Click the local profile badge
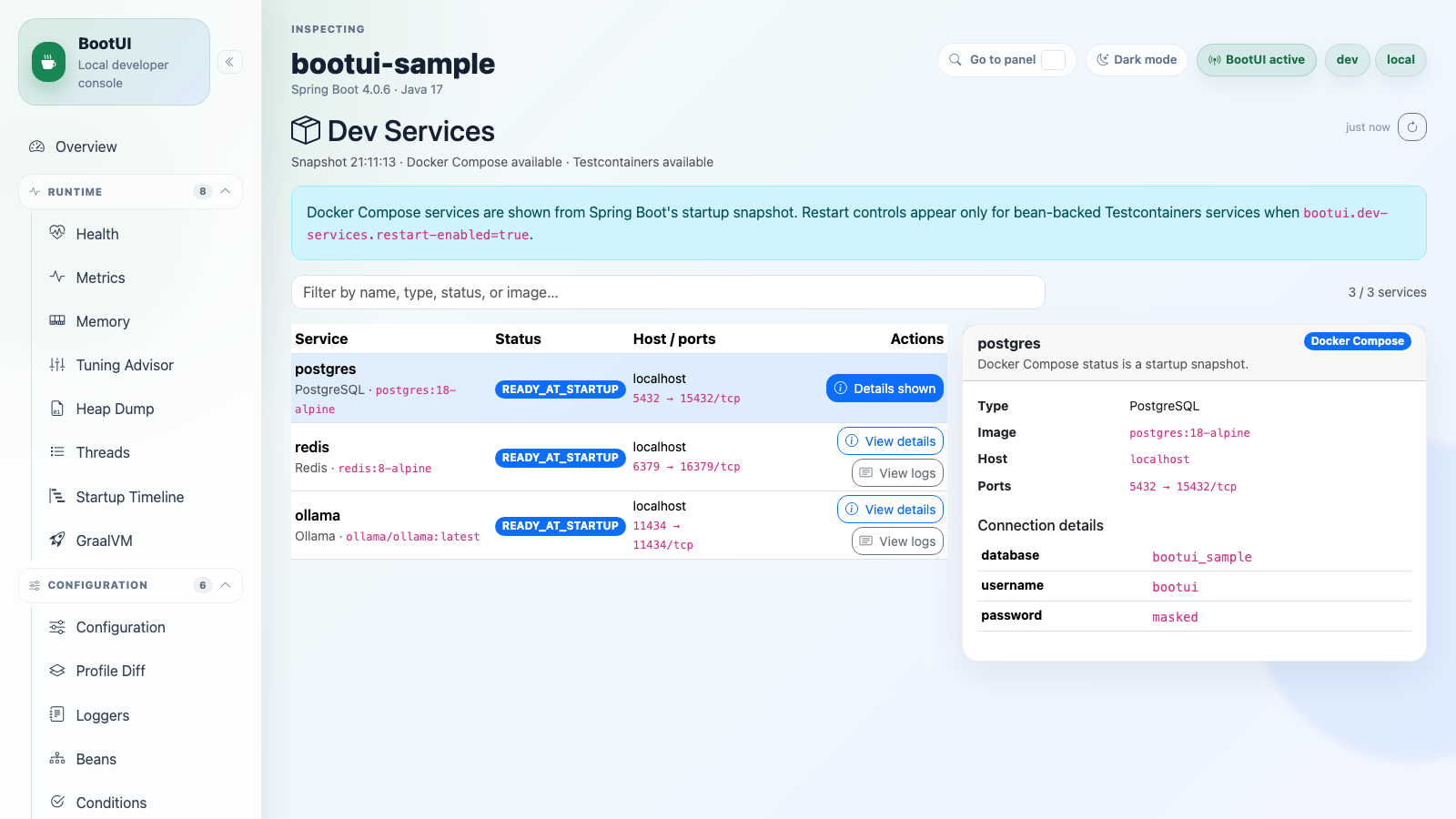This screenshot has height=819, width=1456. click(x=1400, y=60)
